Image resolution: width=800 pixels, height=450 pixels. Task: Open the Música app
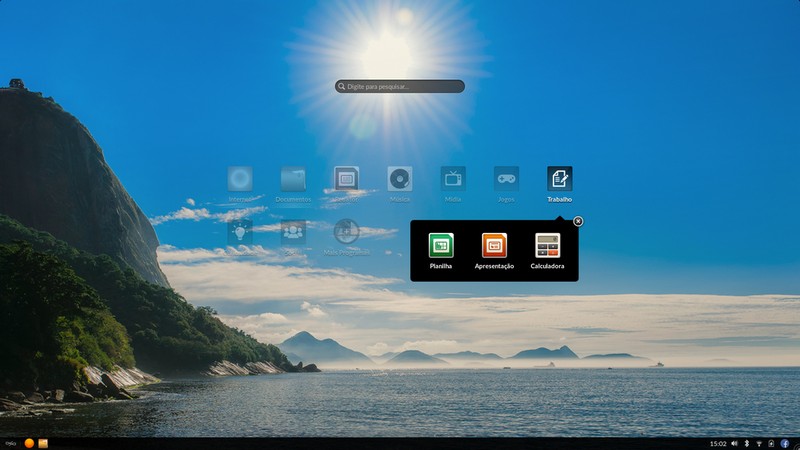point(400,179)
